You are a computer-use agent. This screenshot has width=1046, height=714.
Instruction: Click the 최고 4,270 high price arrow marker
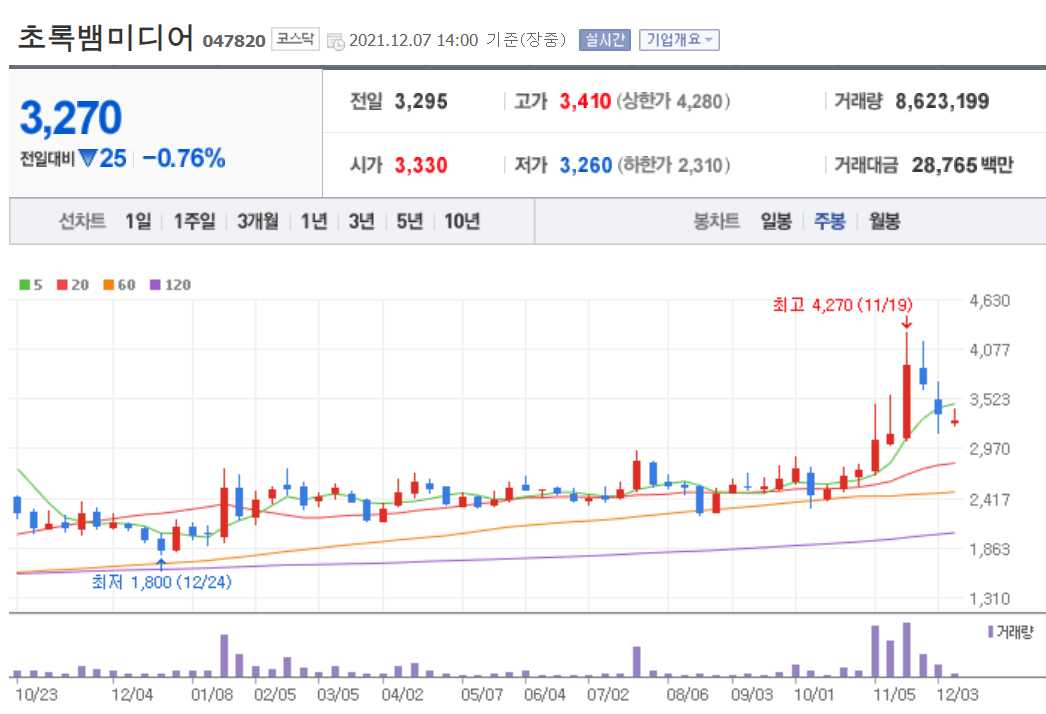click(905, 325)
